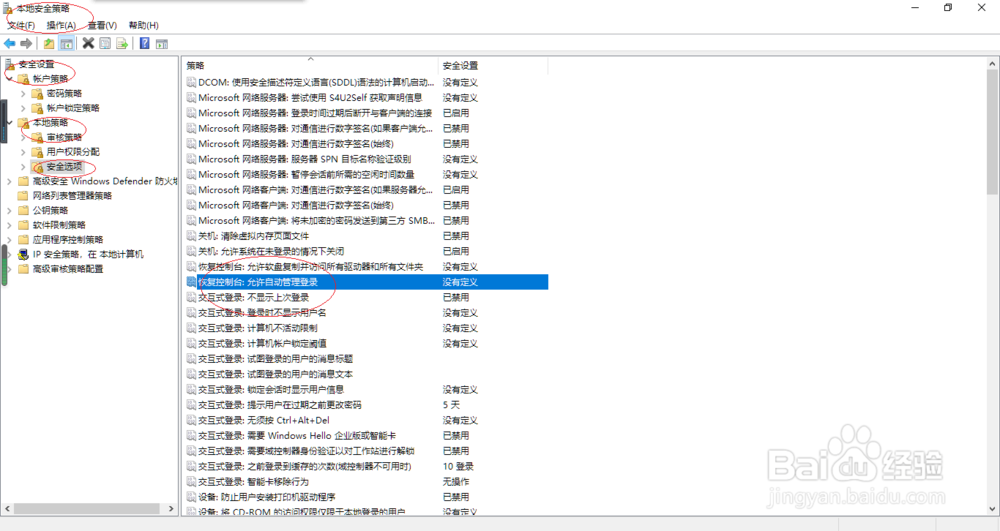
Task: Select the 审核策略 tree item
Action: pos(64,138)
